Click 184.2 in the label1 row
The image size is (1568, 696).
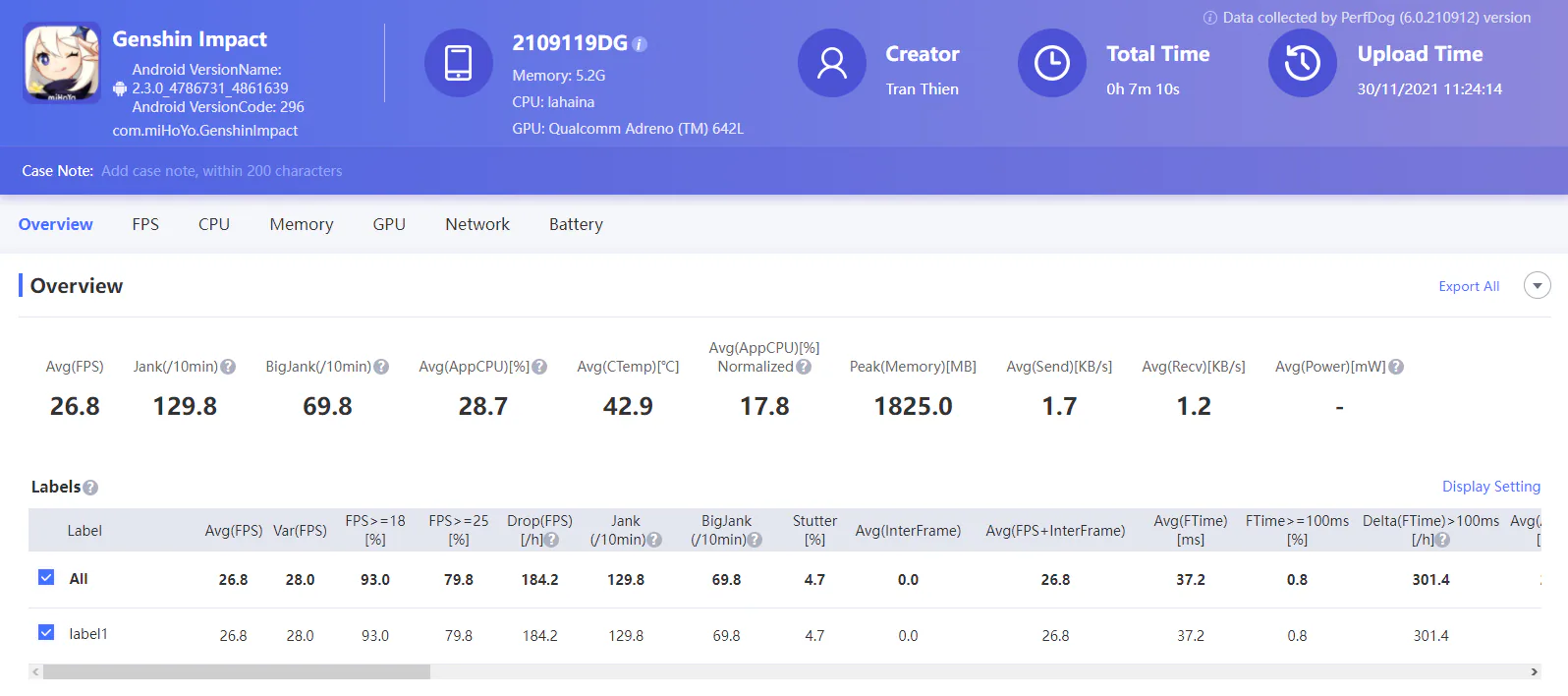[x=539, y=636]
